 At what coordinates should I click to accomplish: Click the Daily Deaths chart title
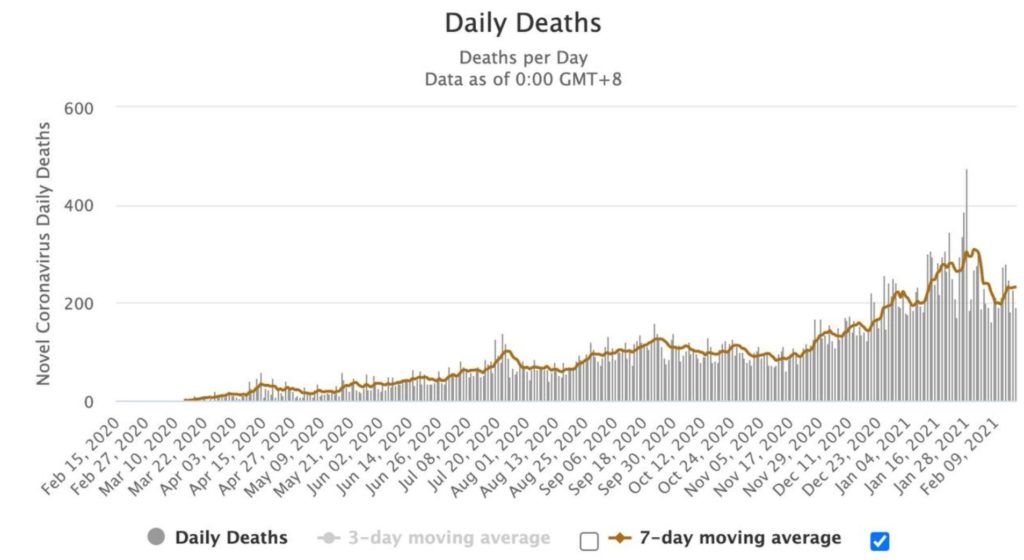click(x=523, y=22)
